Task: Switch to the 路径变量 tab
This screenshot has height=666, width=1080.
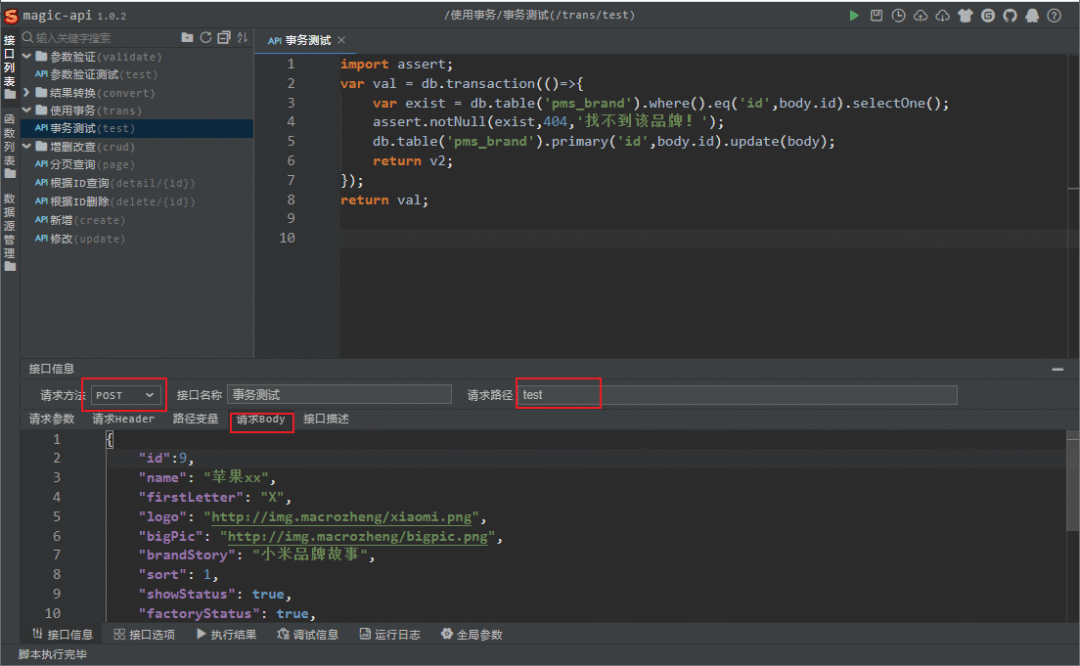Action: click(x=195, y=419)
